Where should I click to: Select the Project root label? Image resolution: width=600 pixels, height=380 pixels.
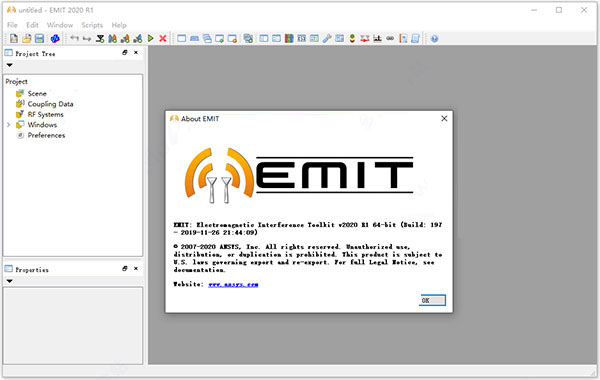click(x=16, y=82)
